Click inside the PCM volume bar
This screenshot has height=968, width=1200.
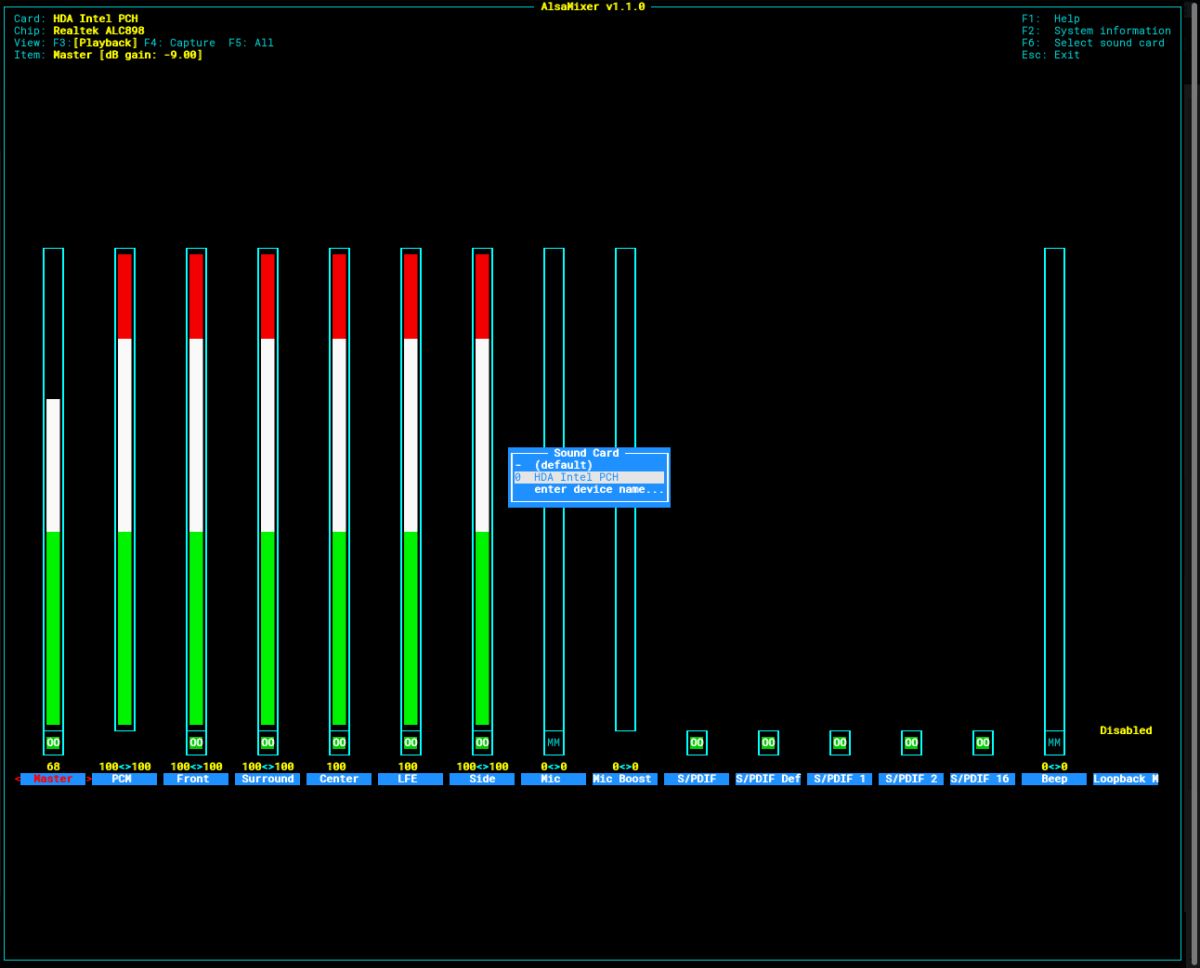tap(125, 489)
